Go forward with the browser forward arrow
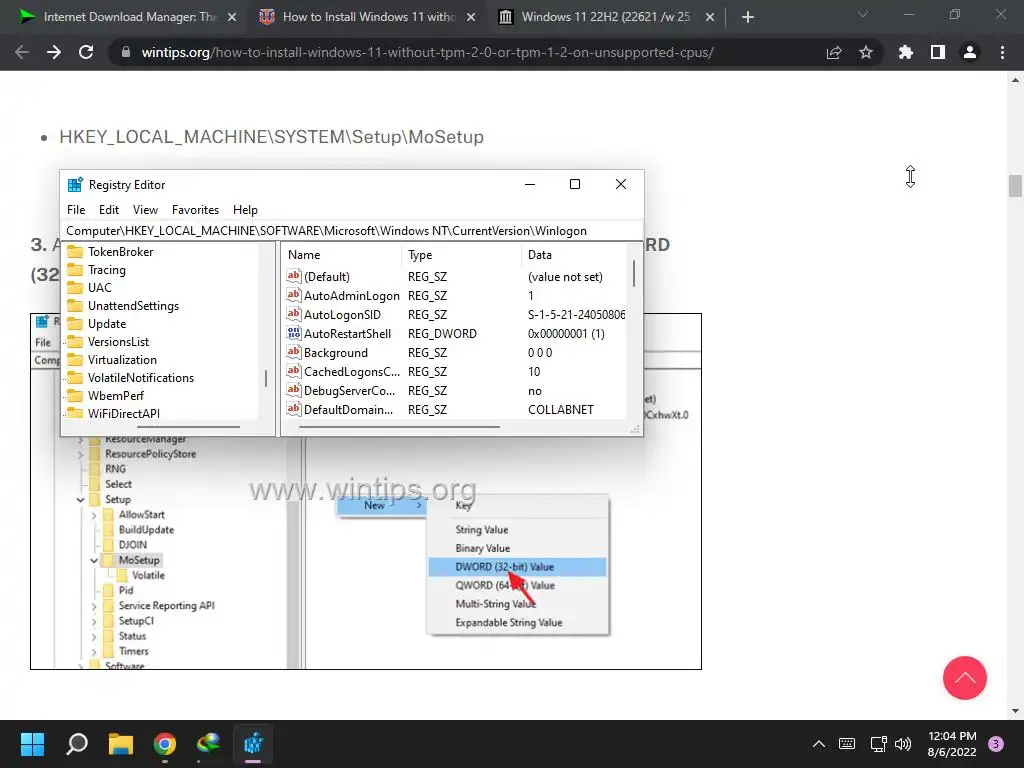Image resolution: width=1024 pixels, height=768 pixels. point(54,52)
